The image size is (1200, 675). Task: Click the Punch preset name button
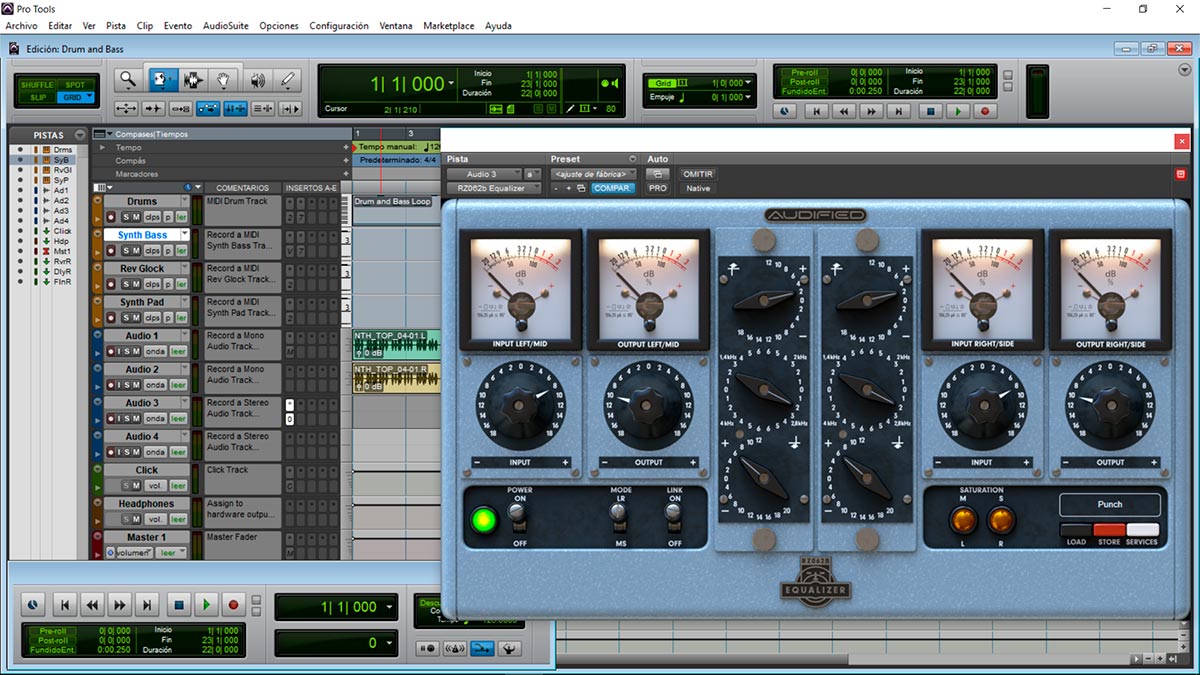pyautogui.click(x=1110, y=505)
